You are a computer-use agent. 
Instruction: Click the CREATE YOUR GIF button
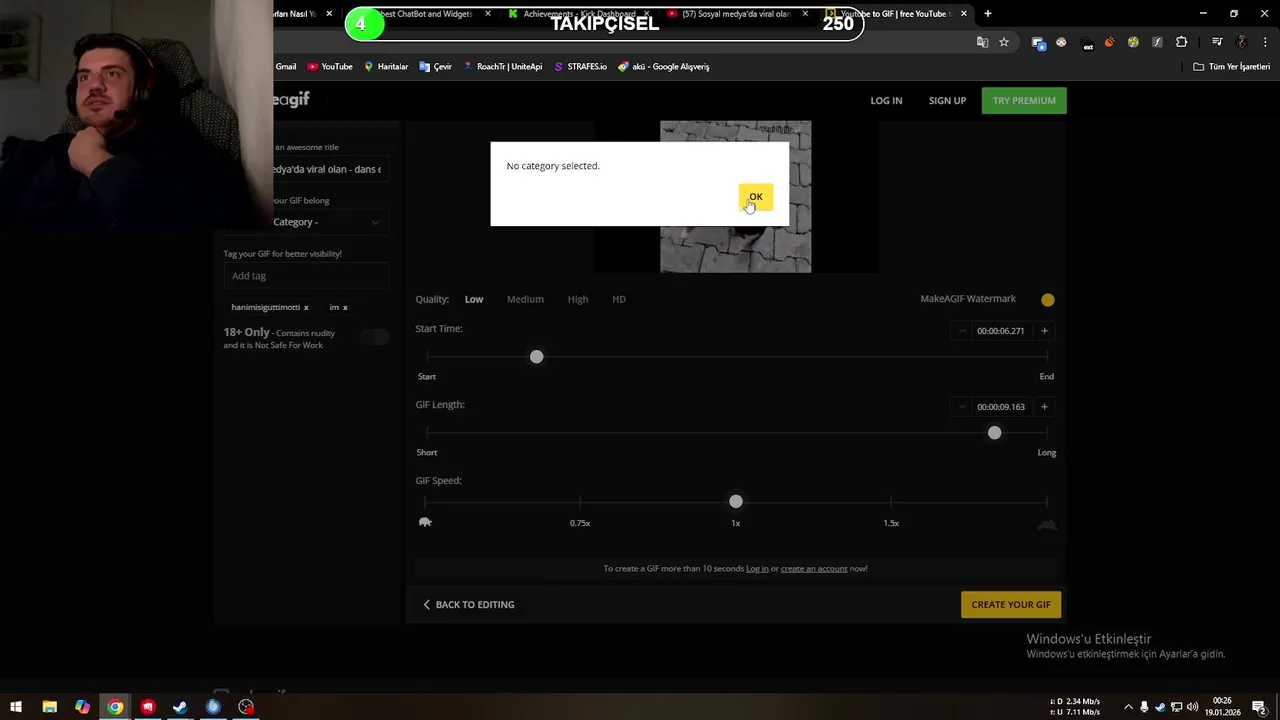(1011, 604)
